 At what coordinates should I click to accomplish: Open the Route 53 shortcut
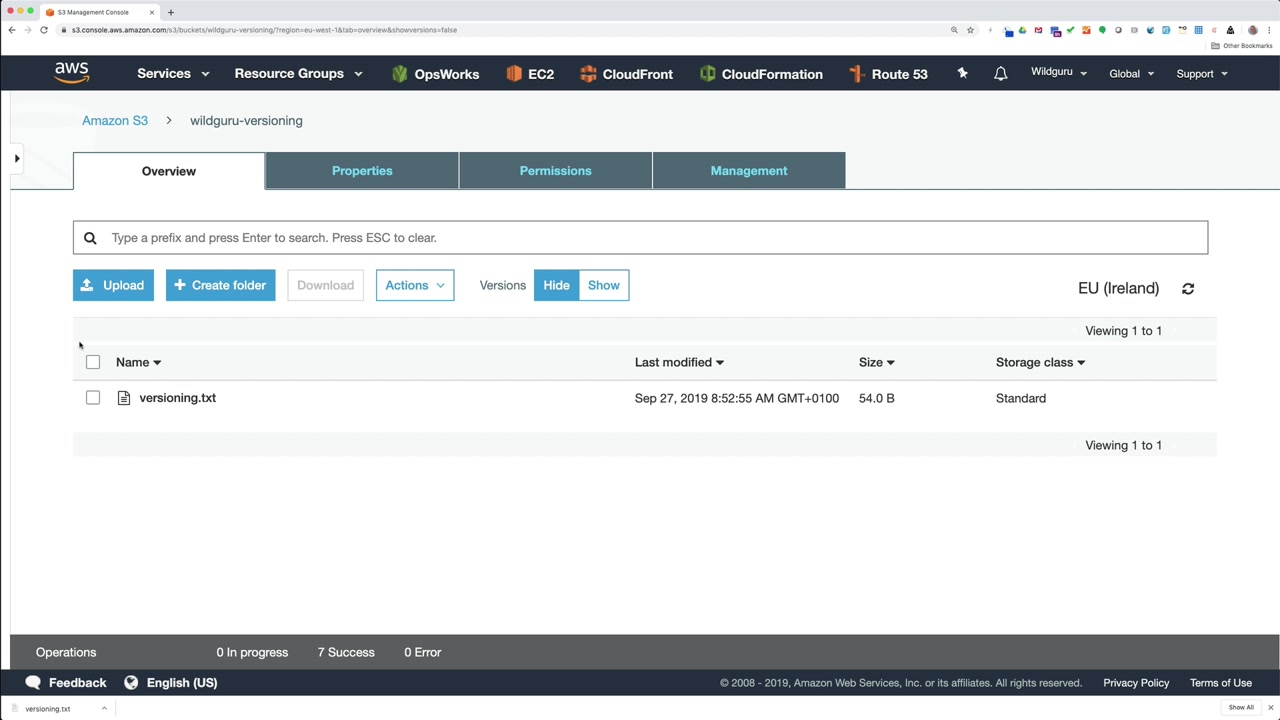point(888,74)
